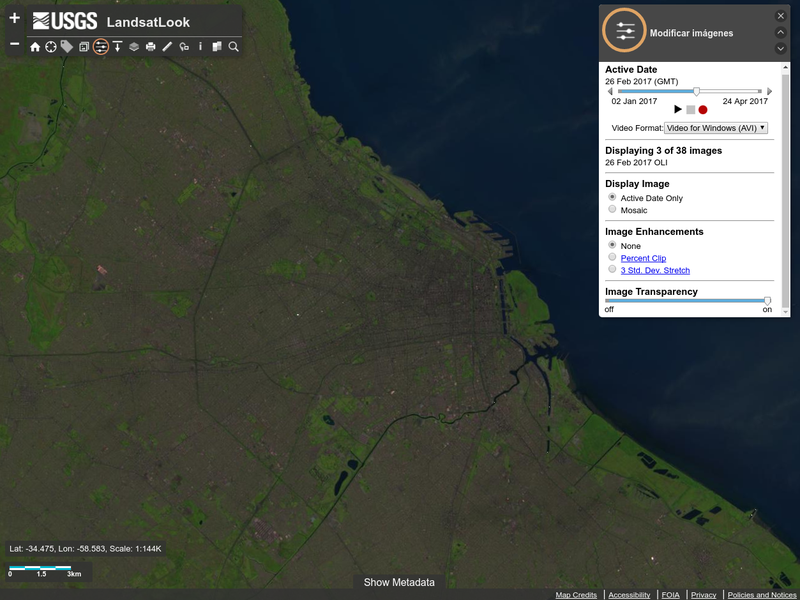Open the Video Format dropdown

[x=716, y=128]
